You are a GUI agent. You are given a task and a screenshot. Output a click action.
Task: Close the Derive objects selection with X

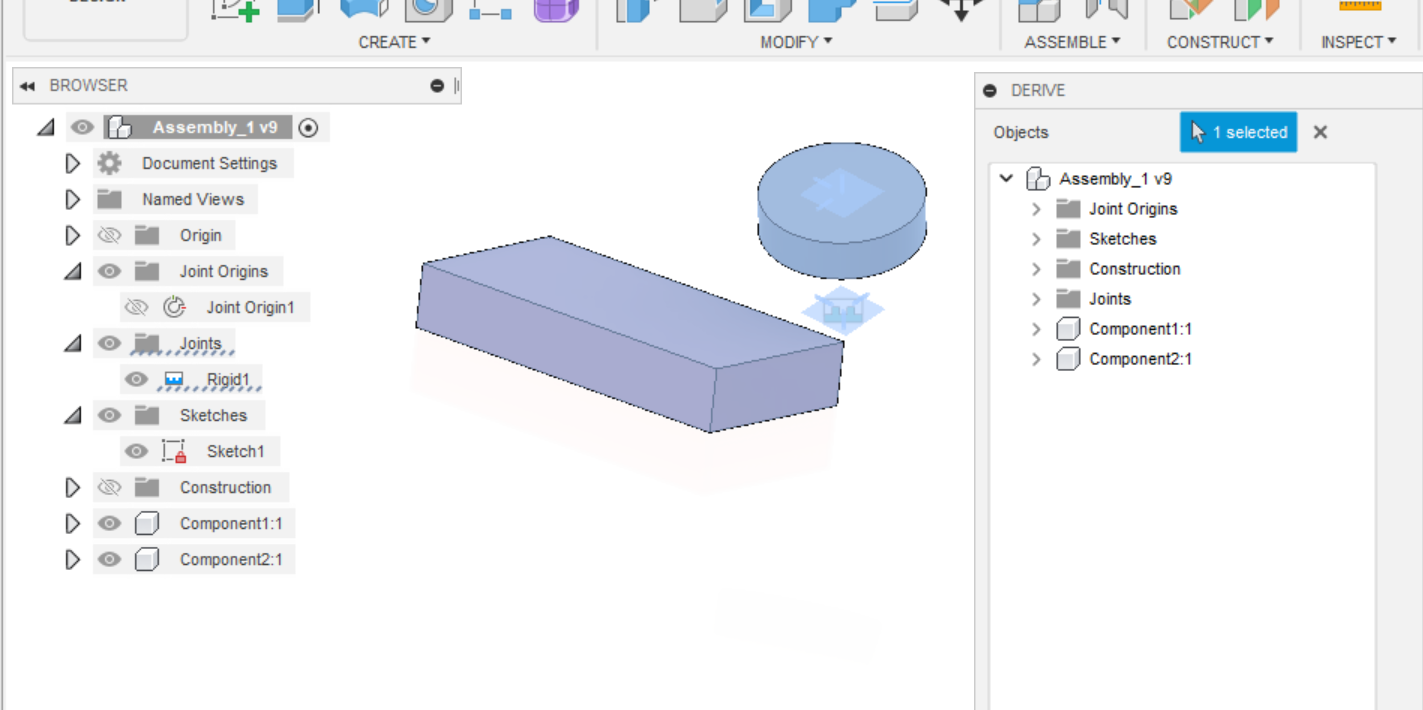click(1319, 132)
